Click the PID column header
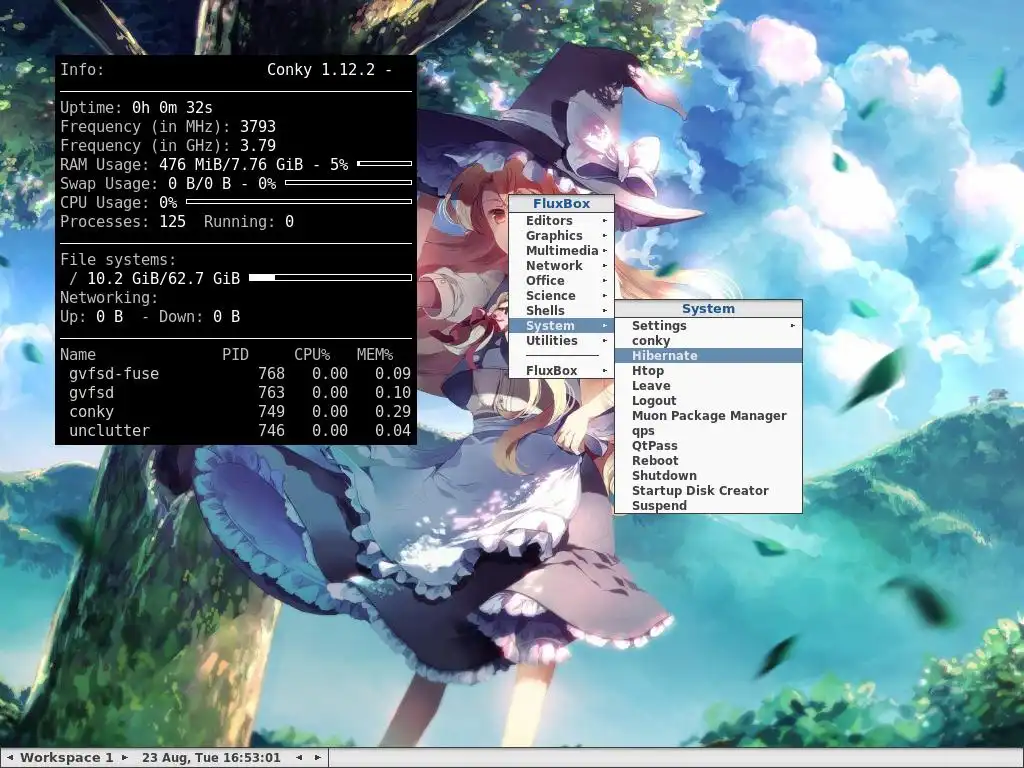Screen dimensions: 1024x768 (x=235, y=355)
